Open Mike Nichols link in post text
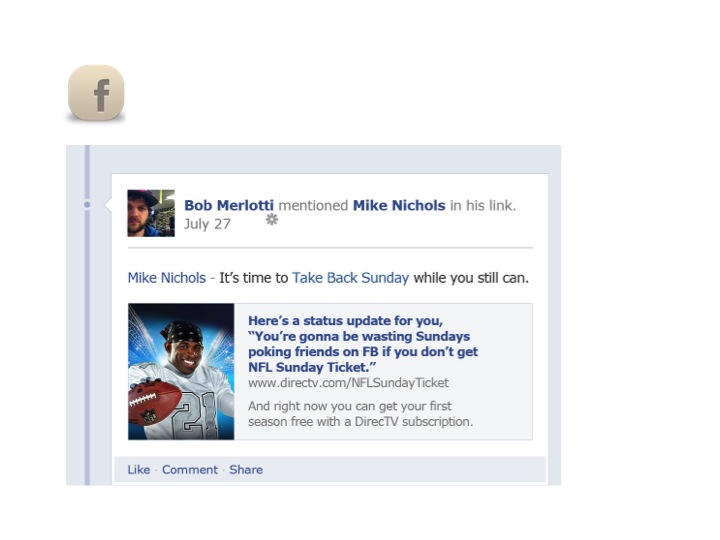The width and height of the screenshot is (720, 540). click(x=167, y=278)
